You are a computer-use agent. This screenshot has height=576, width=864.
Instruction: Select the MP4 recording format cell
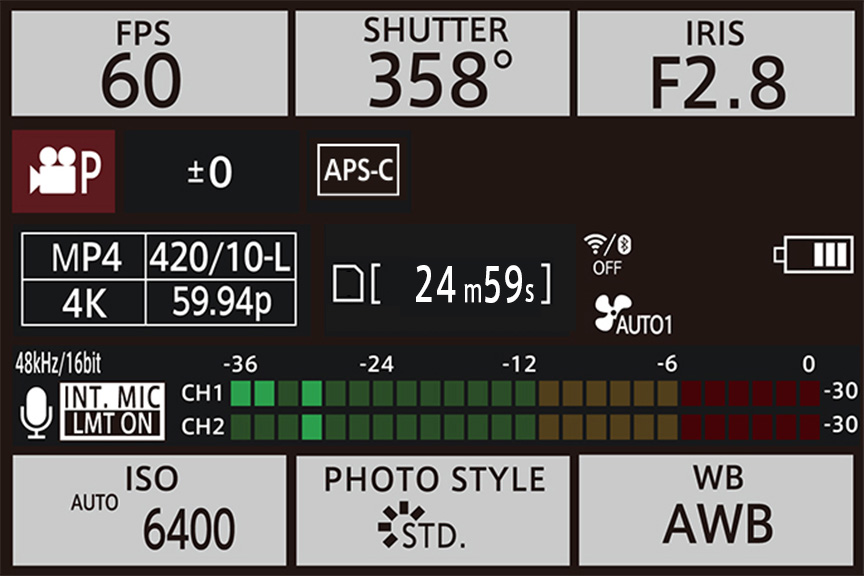pyautogui.click(x=84, y=256)
